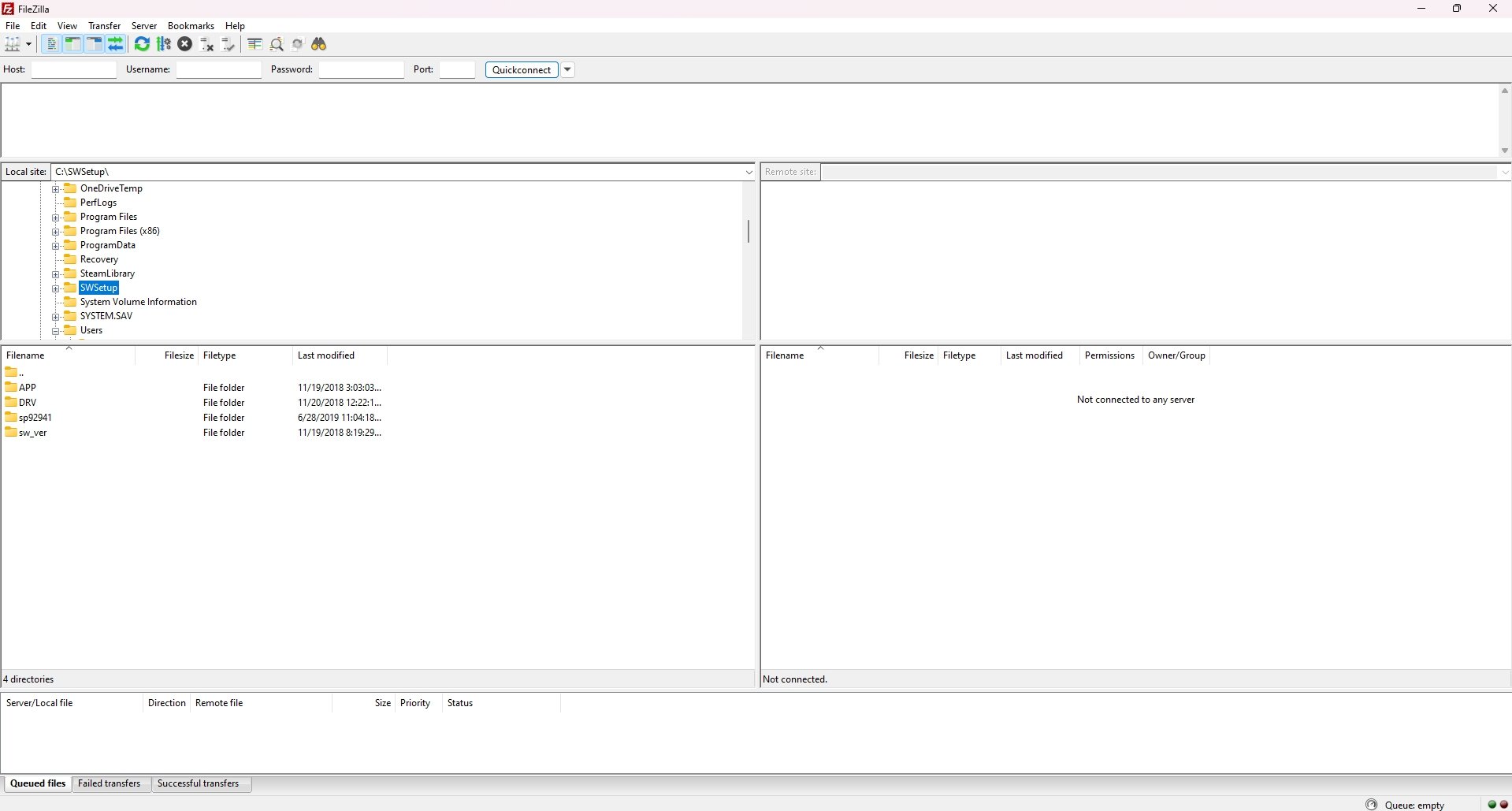This screenshot has height=811, width=1512.
Task: Sort remote list by Permissions column
Action: (1109, 355)
